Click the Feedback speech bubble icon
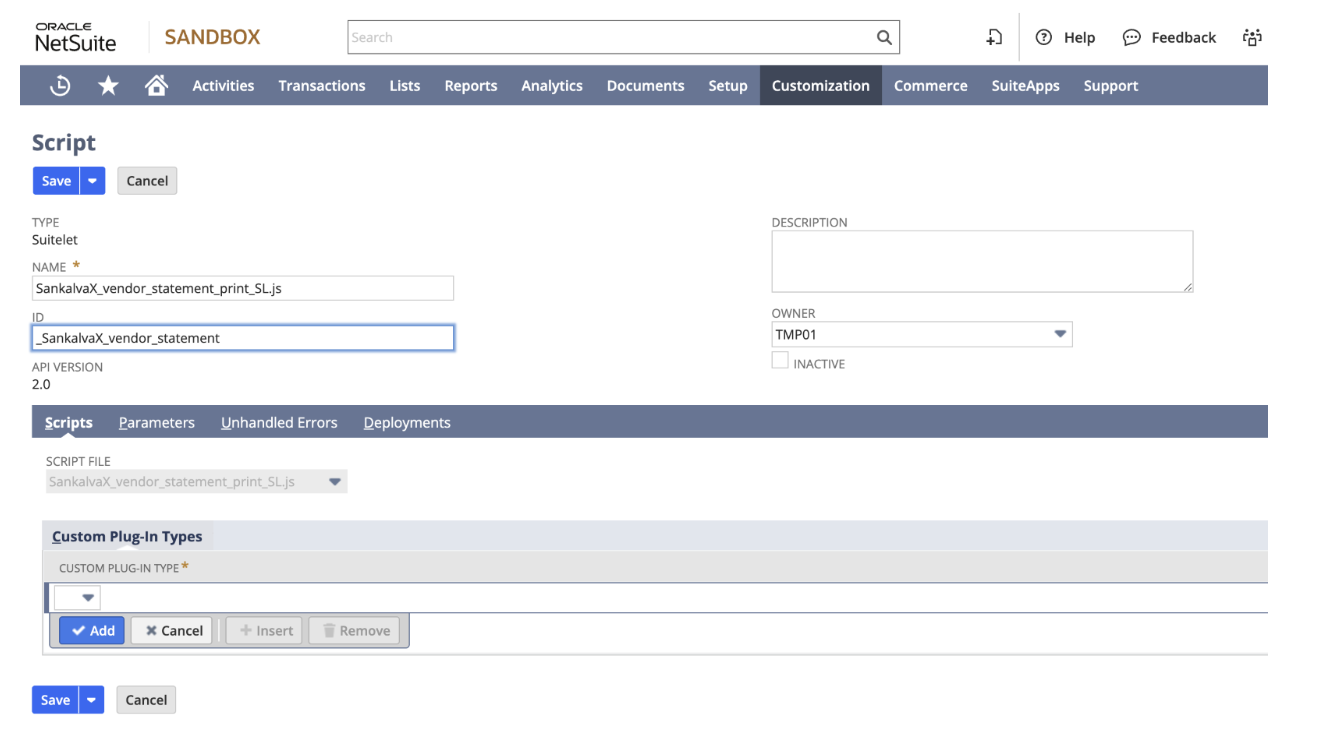This screenshot has width=1320, height=738. pyautogui.click(x=1132, y=38)
